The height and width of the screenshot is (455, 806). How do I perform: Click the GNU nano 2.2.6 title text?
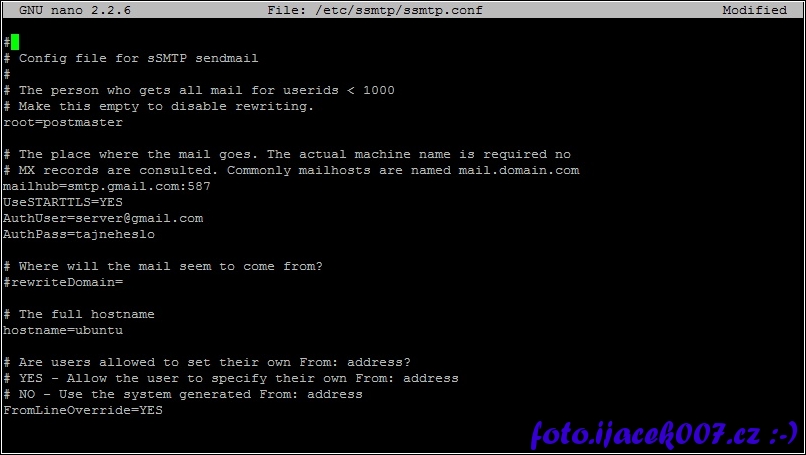[75, 10]
